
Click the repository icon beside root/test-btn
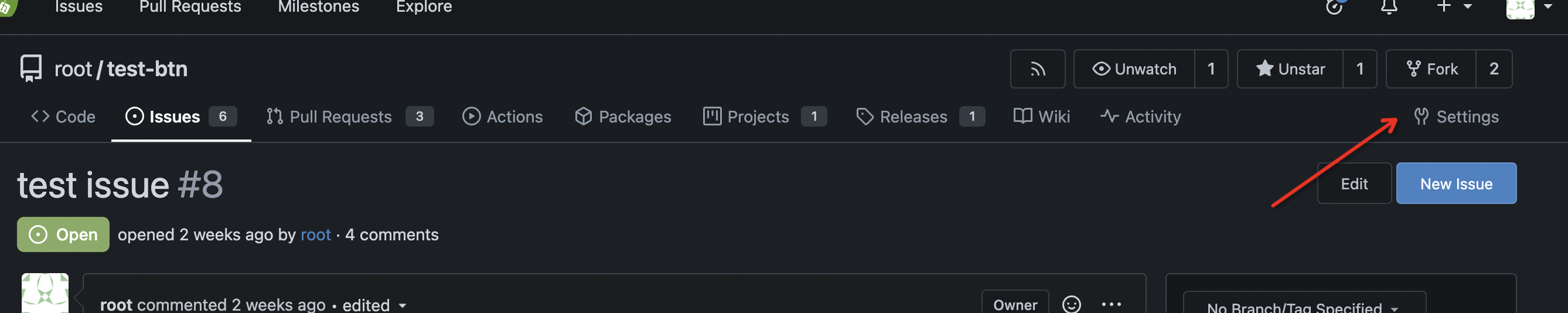point(31,69)
